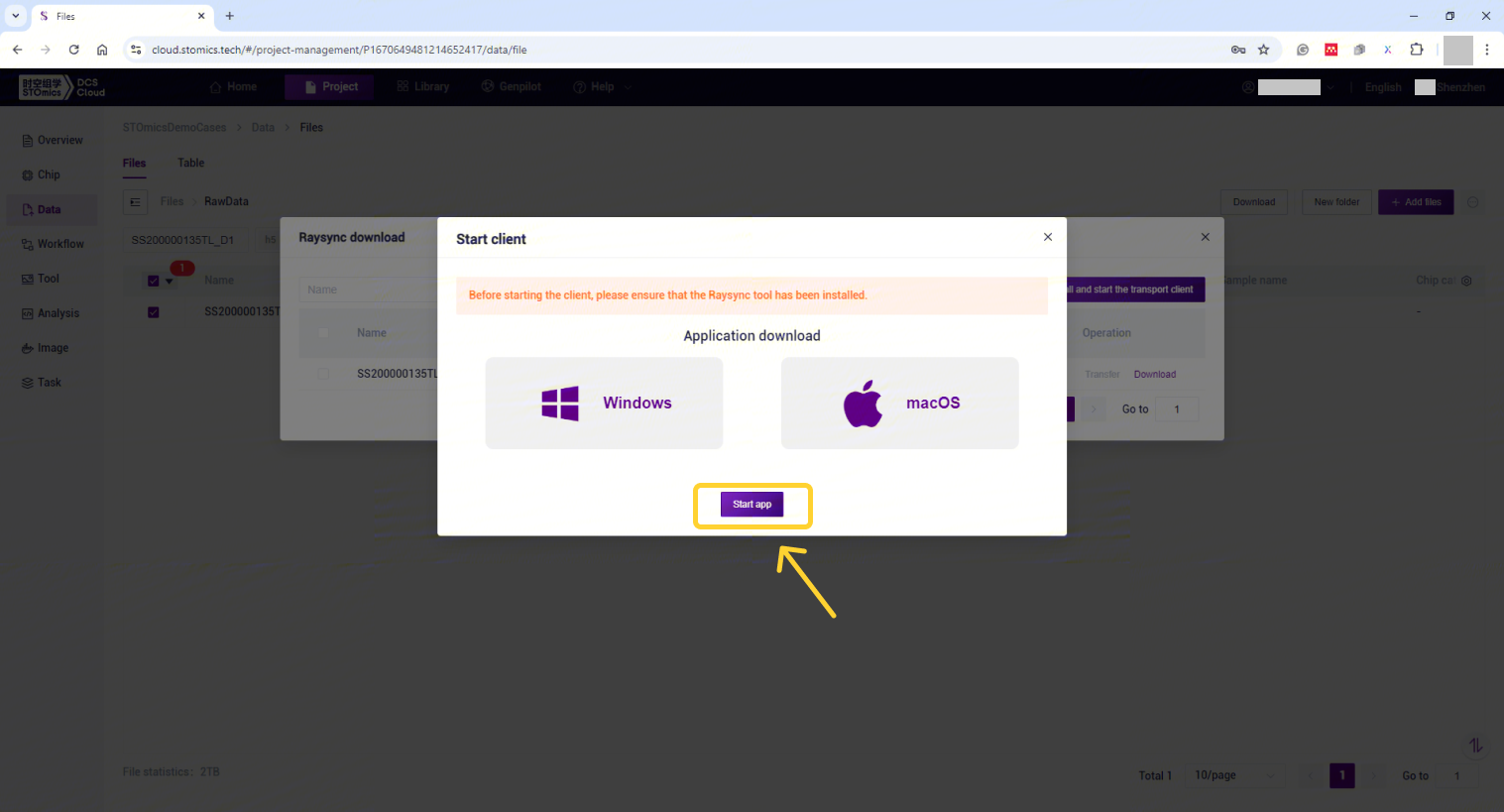The width and height of the screenshot is (1504, 812).
Task: Open the Library navigation item
Action: 423,87
